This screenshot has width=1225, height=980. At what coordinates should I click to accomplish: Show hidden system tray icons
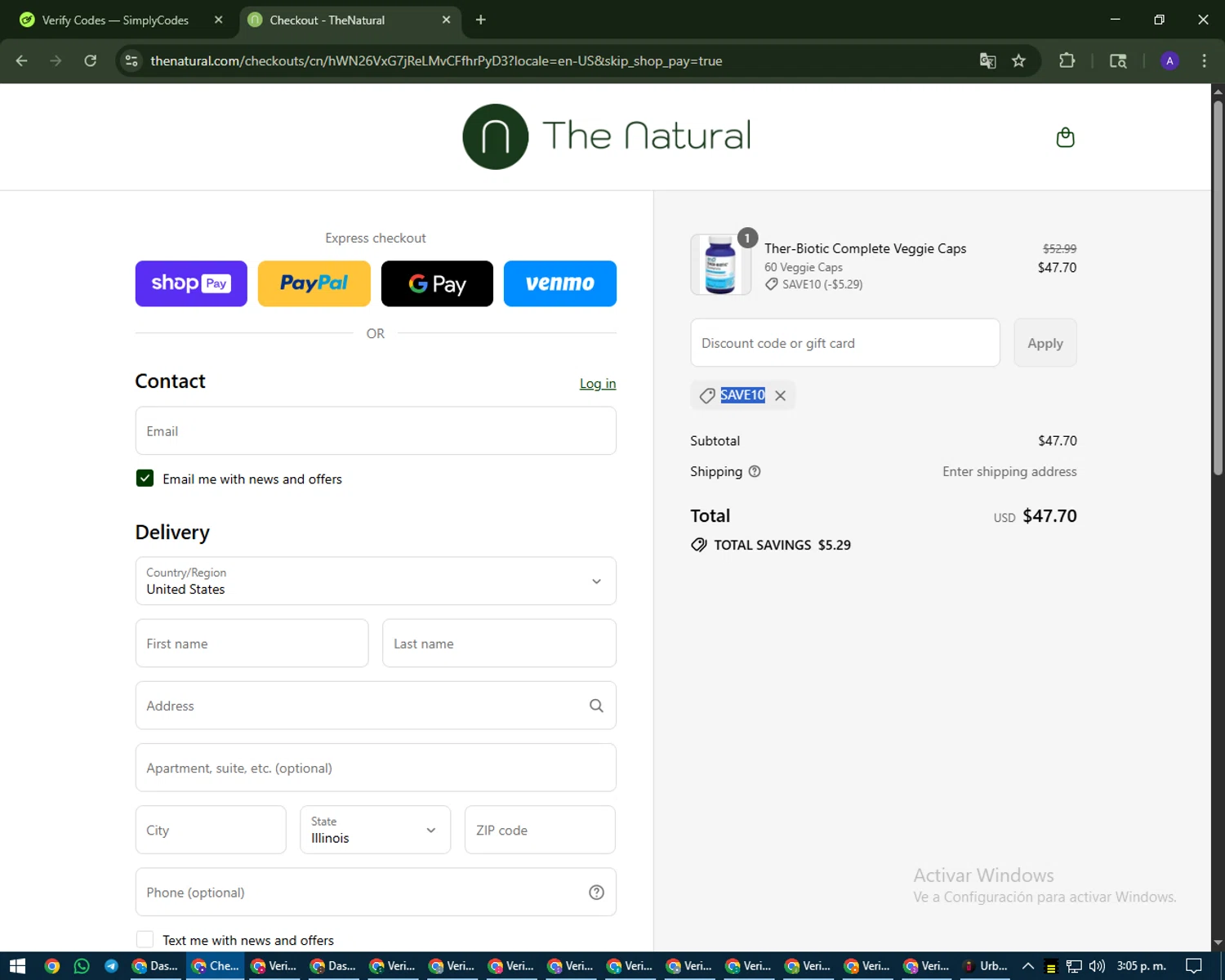[x=1028, y=966]
